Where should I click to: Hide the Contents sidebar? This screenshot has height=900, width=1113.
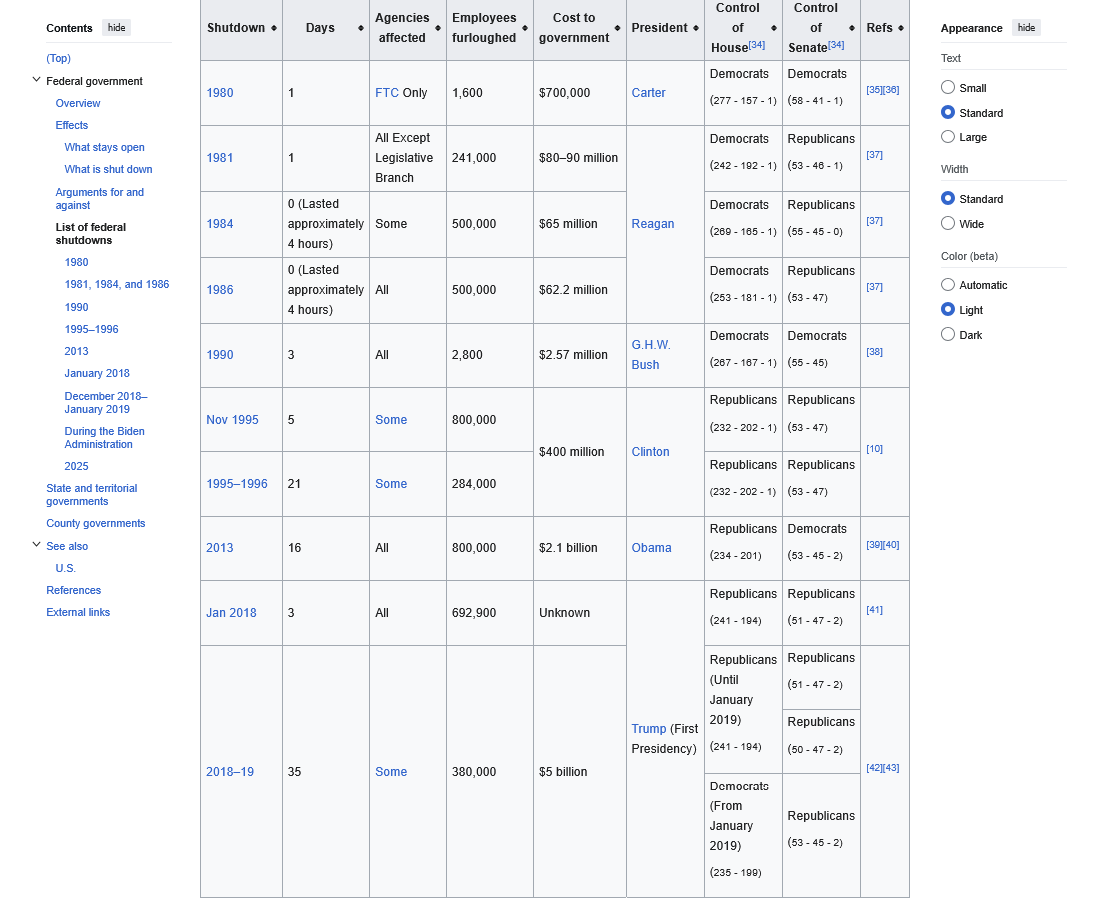pyautogui.click(x=116, y=28)
